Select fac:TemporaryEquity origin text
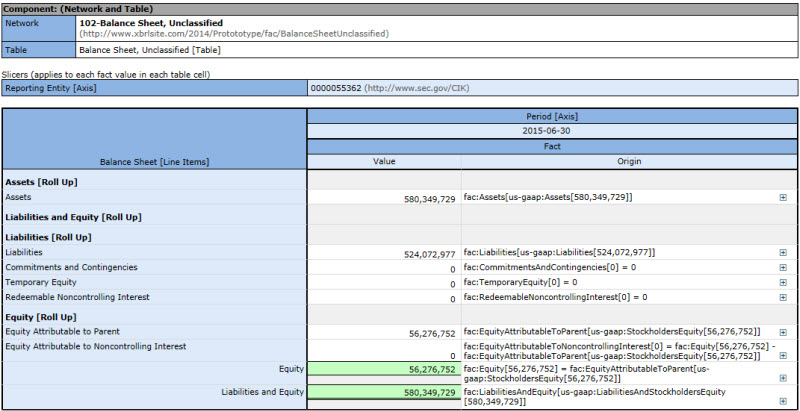 coord(521,282)
